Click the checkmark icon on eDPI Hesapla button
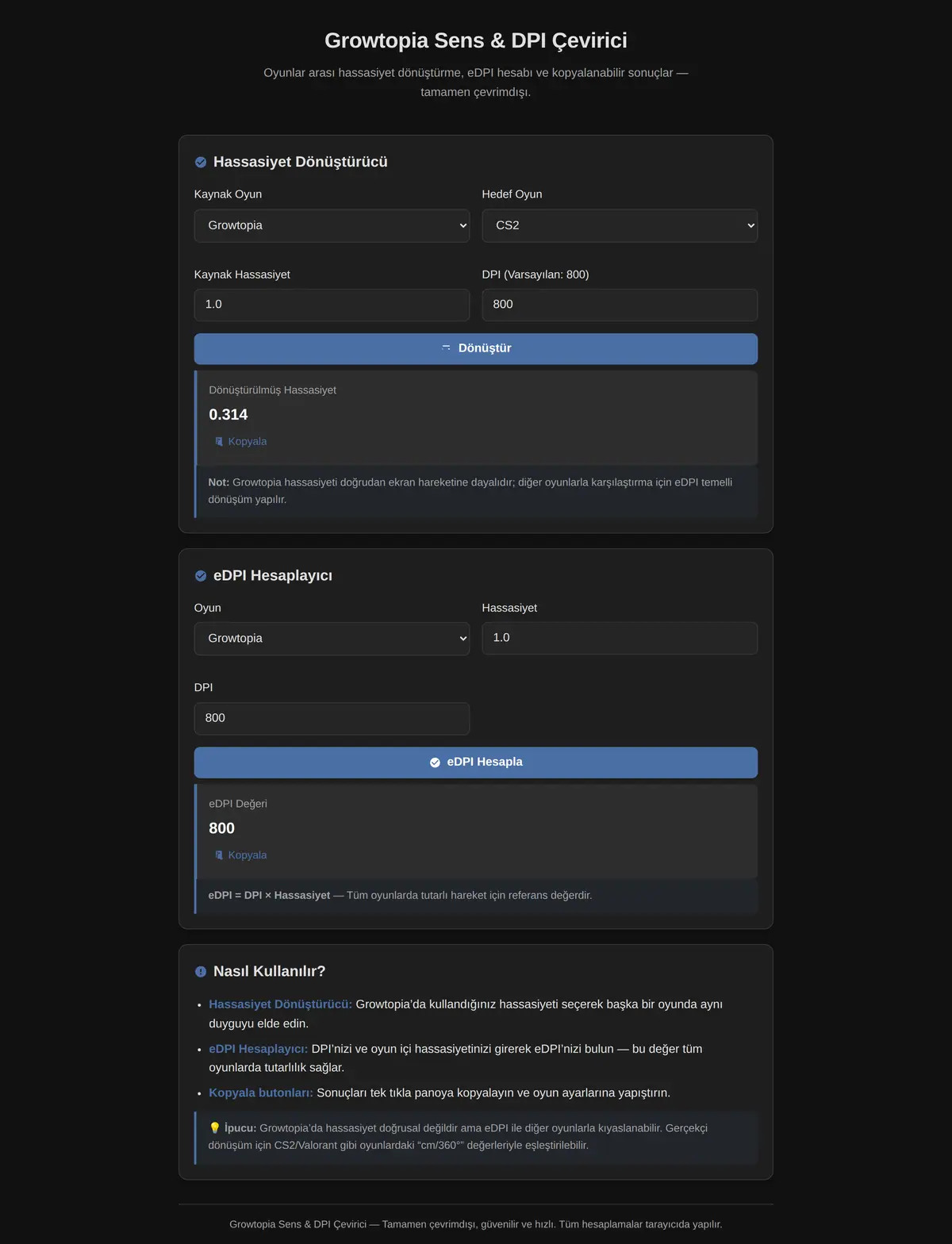This screenshot has width=952, height=1244. 435,762
